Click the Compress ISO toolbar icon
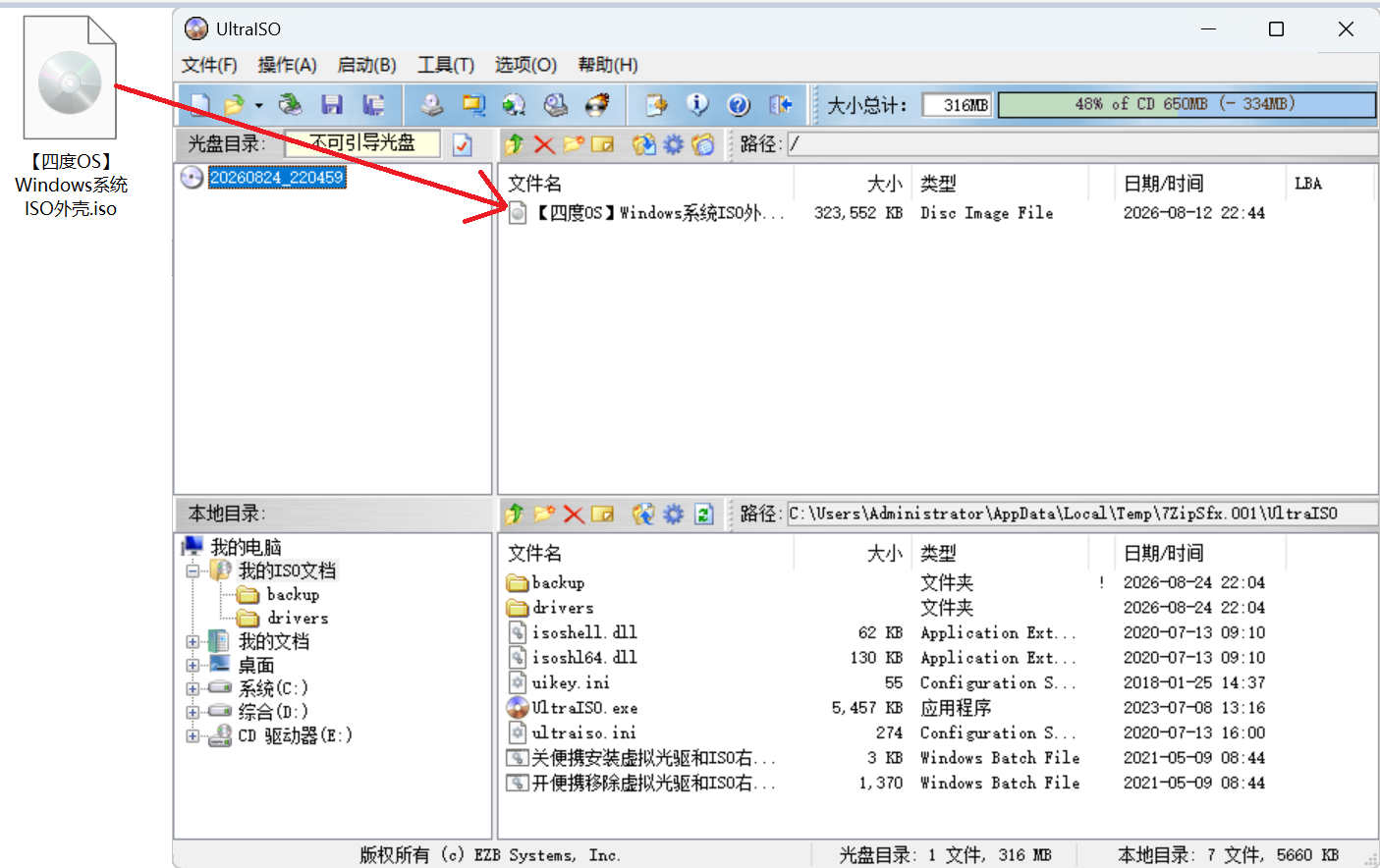The width and height of the screenshot is (1380, 868). [x=556, y=105]
